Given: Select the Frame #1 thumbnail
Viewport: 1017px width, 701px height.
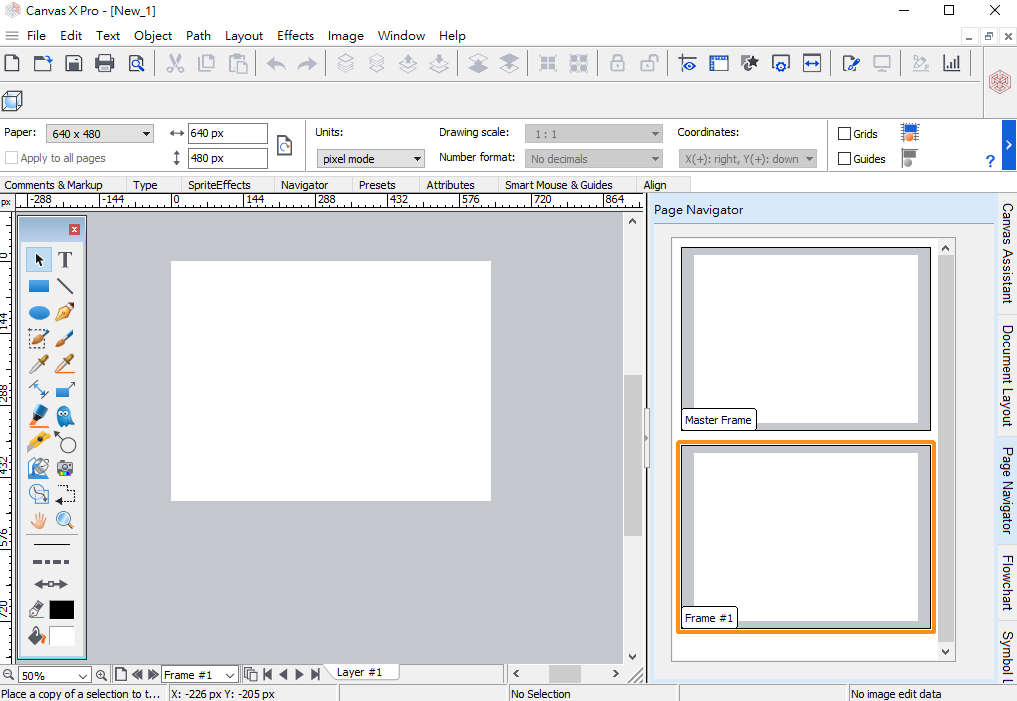Looking at the screenshot, I should [x=806, y=537].
